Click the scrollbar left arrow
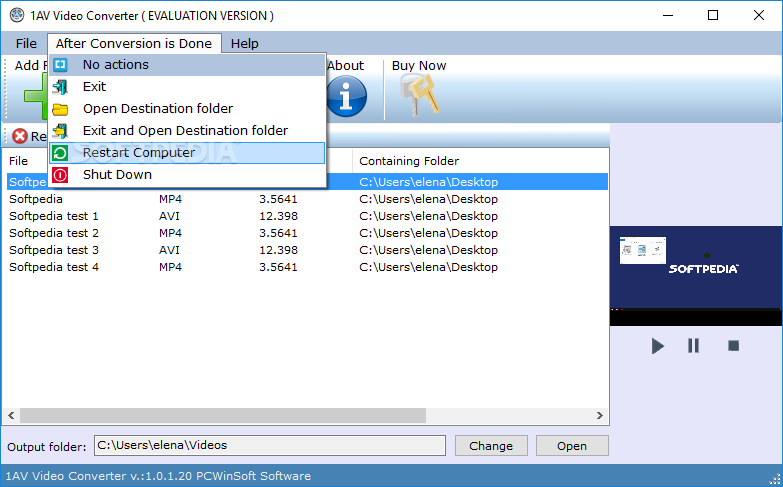783x487 pixels. tap(11, 416)
